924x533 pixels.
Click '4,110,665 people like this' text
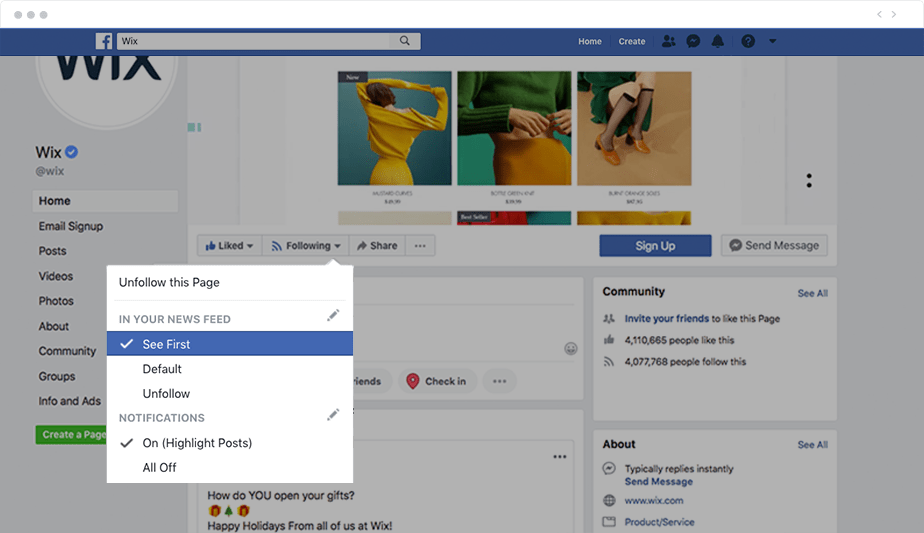(x=679, y=340)
